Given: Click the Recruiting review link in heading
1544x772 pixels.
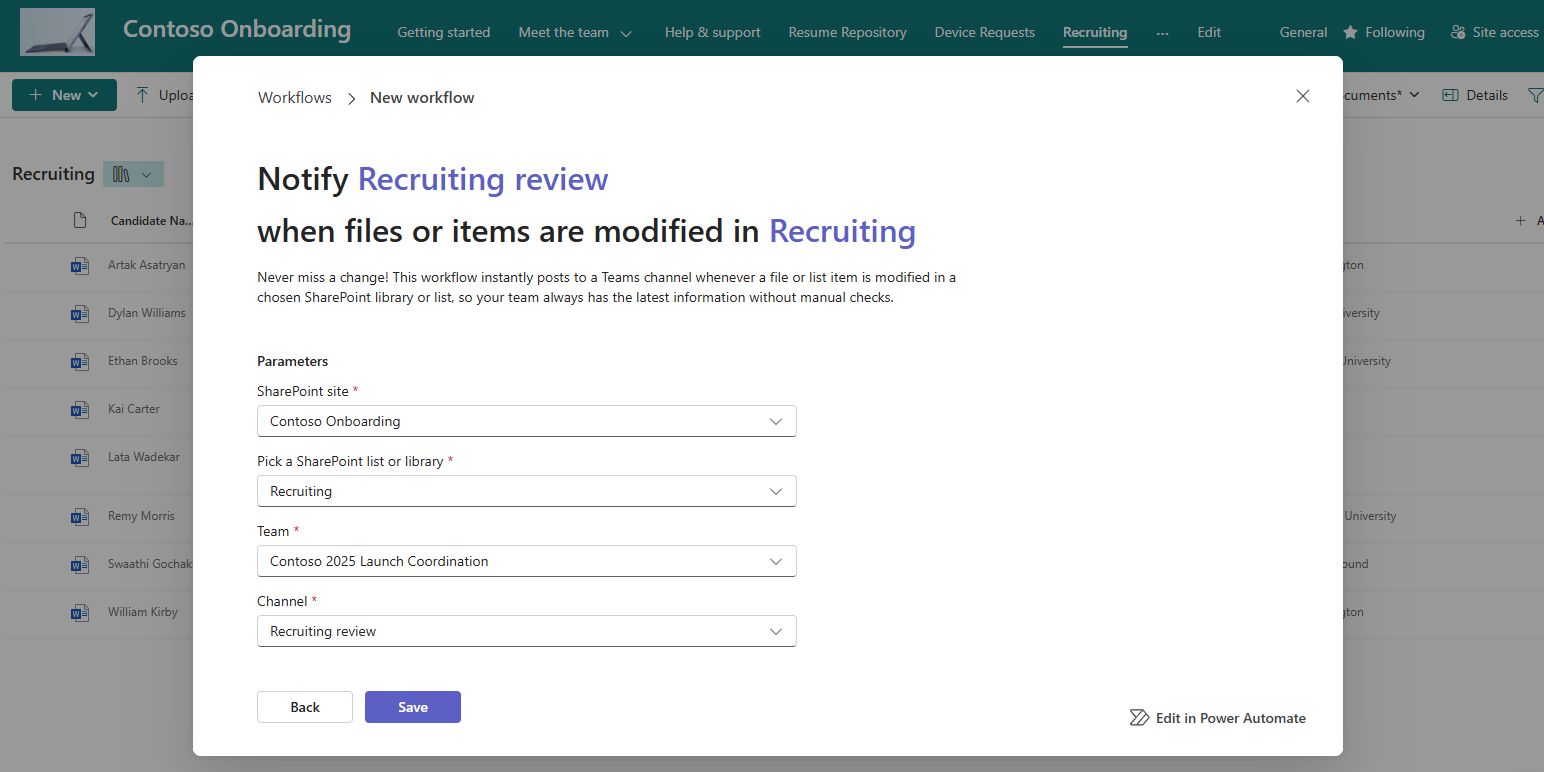Looking at the screenshot, I should pos(483,179).
